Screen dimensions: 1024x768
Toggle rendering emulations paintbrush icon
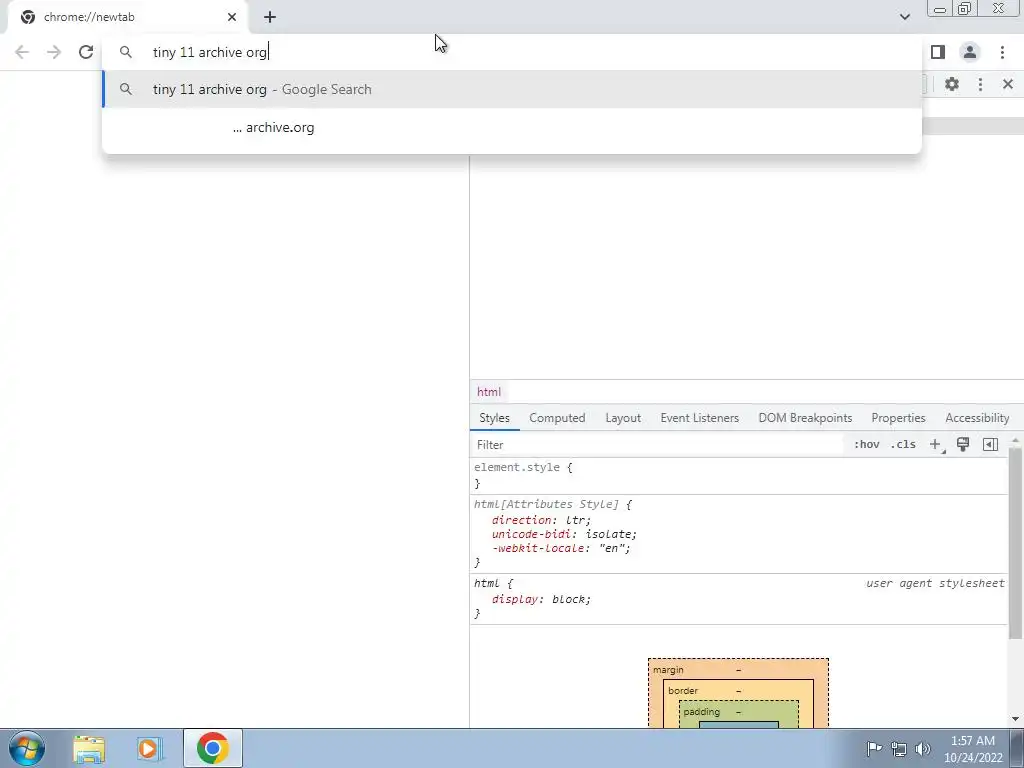point(963,445)
